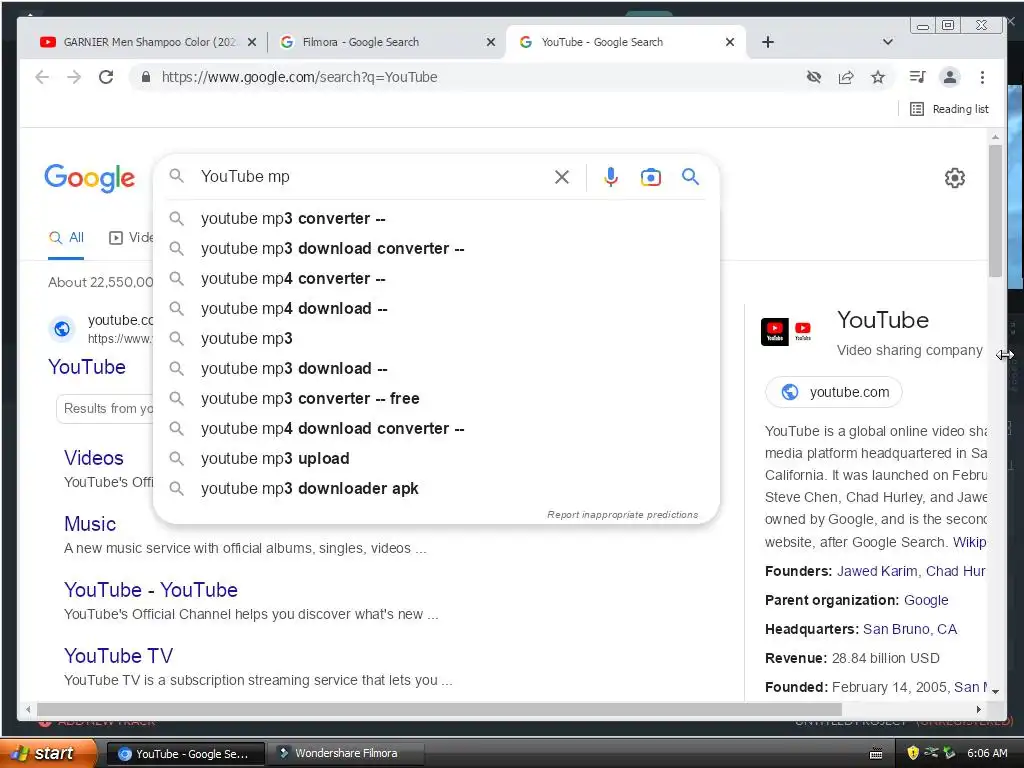This screenshot has width=1024, height=768.
Task: Start voice search with microphone
Action: 611,177
